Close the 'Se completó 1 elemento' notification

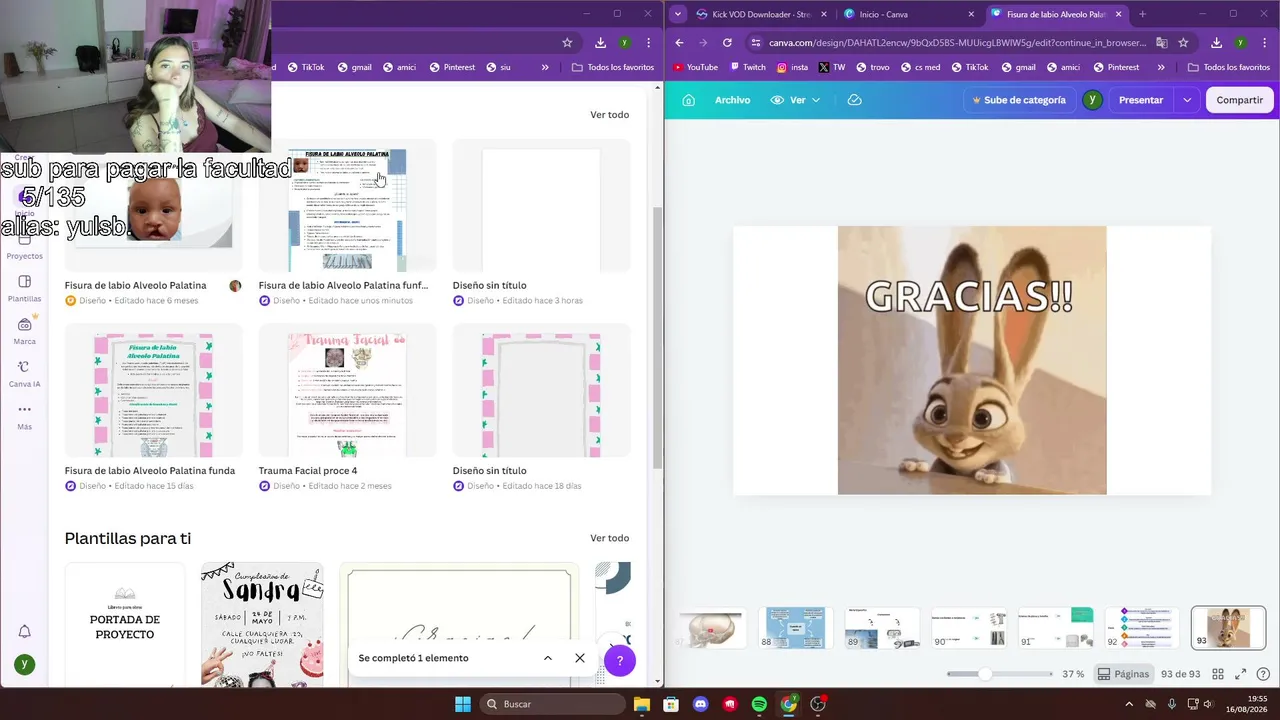(x=580, y=658)
